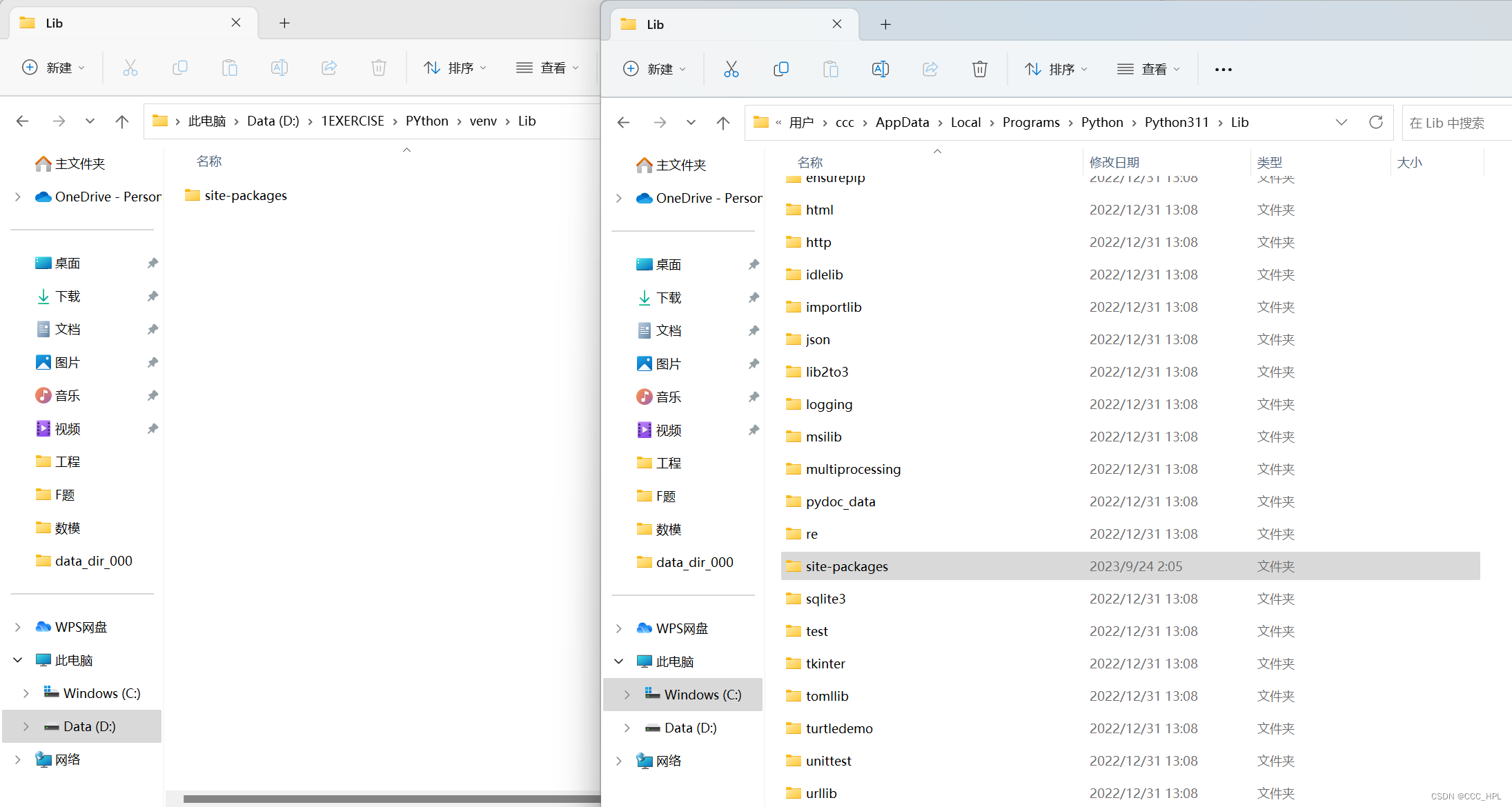Viewport: 1512px width, 807px height.
Task: Refresh the Python311 Lib folder view
Action: click(1375, 122)
